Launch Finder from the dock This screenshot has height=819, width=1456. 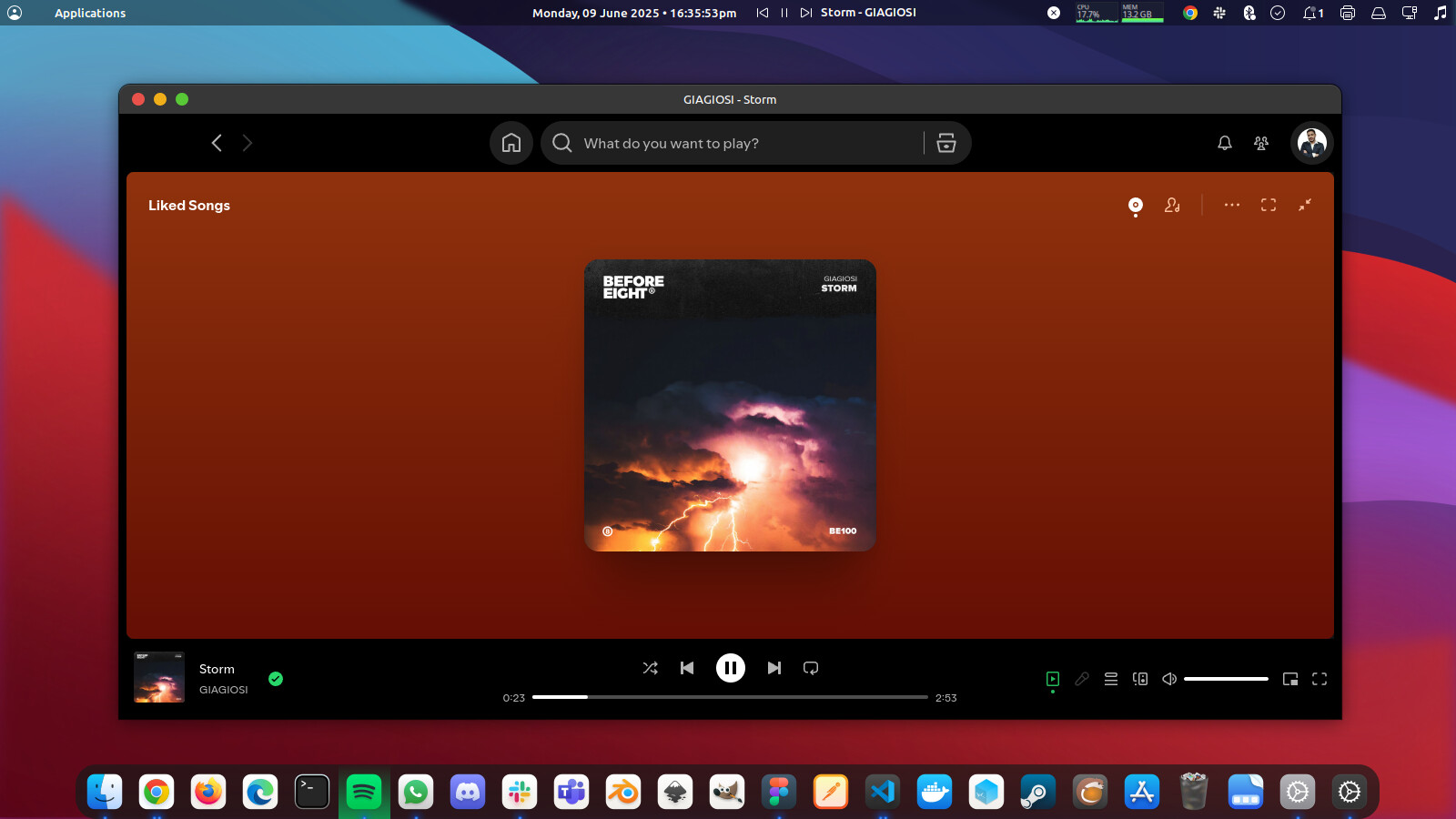(105, 792)
